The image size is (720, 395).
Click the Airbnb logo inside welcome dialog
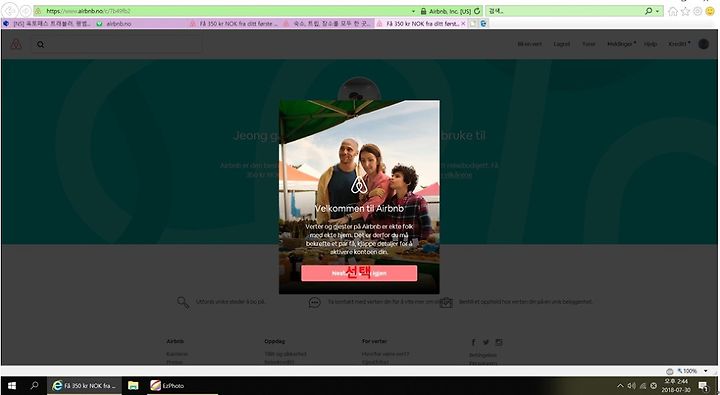pyautogui.click(x=359, y=185)
